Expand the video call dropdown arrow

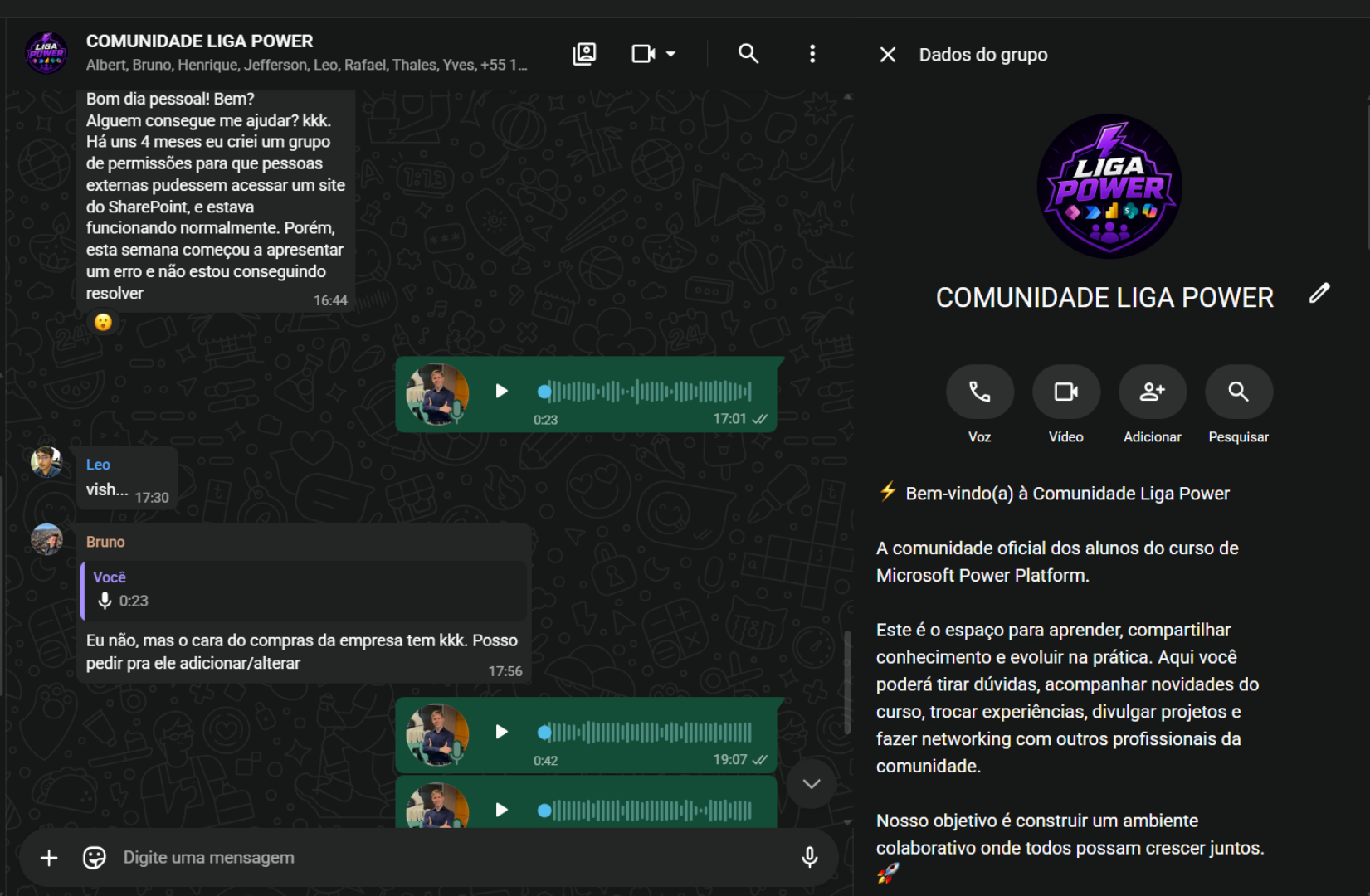click(x=670, y=54)
